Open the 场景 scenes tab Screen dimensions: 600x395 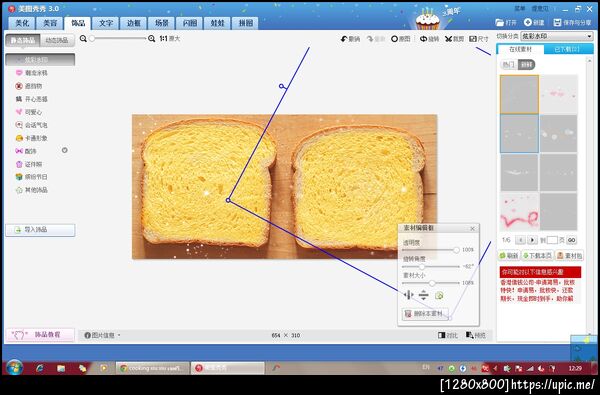coord(161,23)
